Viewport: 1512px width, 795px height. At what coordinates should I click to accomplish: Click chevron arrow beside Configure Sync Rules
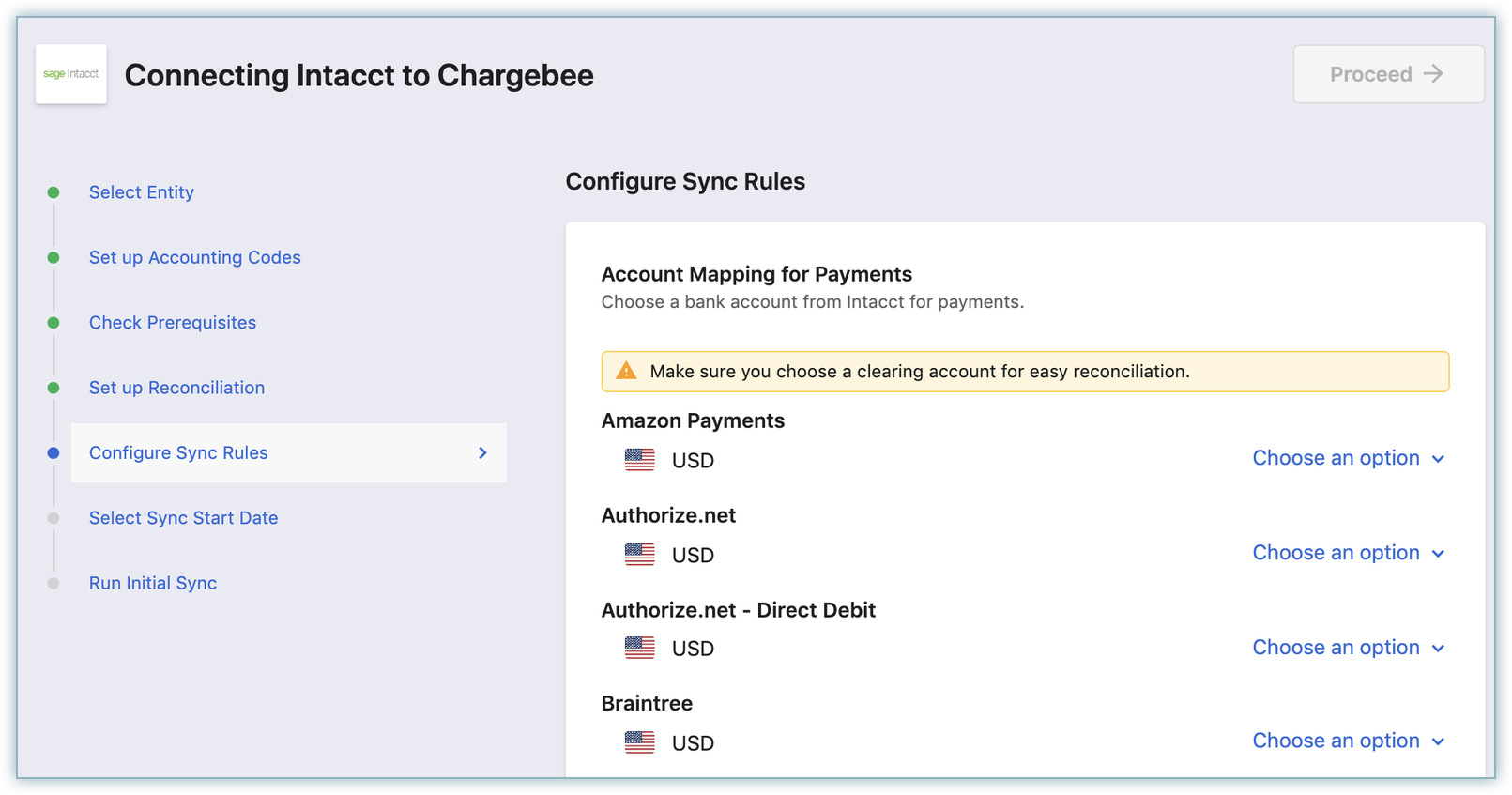(482, 453)
